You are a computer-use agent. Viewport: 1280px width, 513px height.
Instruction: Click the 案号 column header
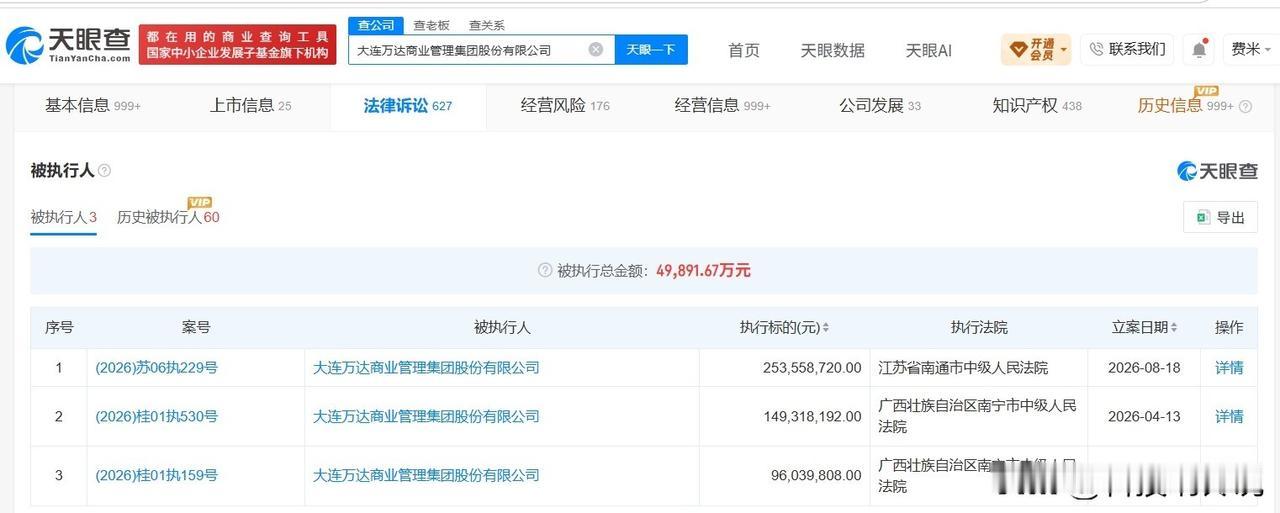pos(196,327)
